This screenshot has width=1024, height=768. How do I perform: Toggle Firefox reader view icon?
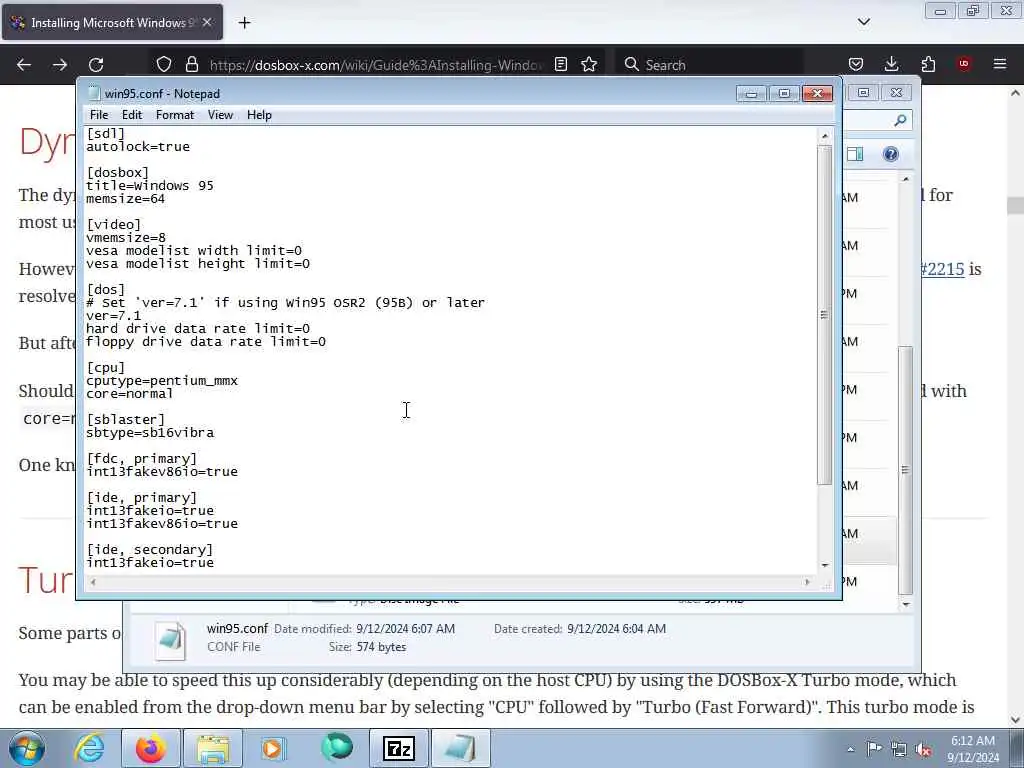560,65
